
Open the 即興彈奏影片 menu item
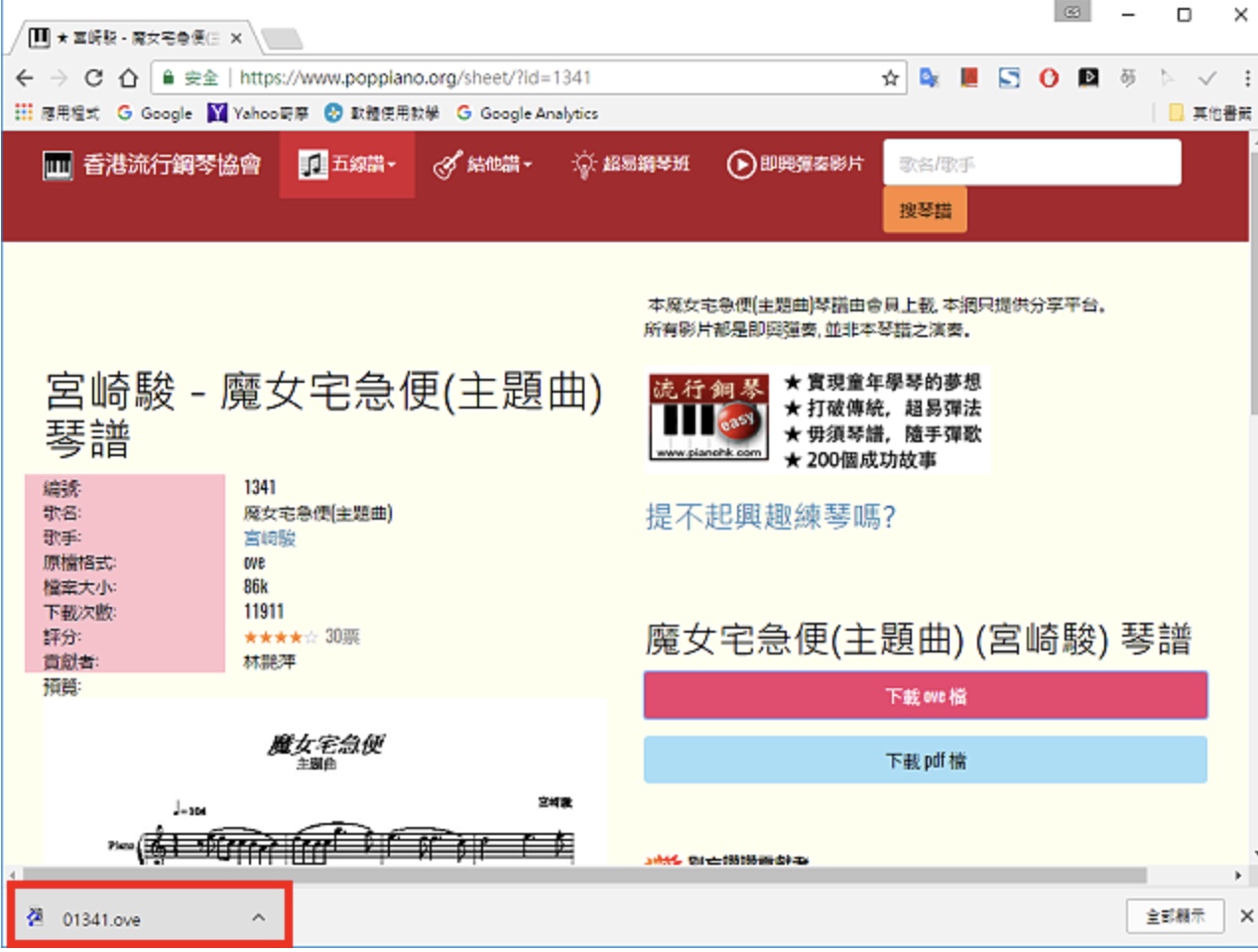pos(796,165)
